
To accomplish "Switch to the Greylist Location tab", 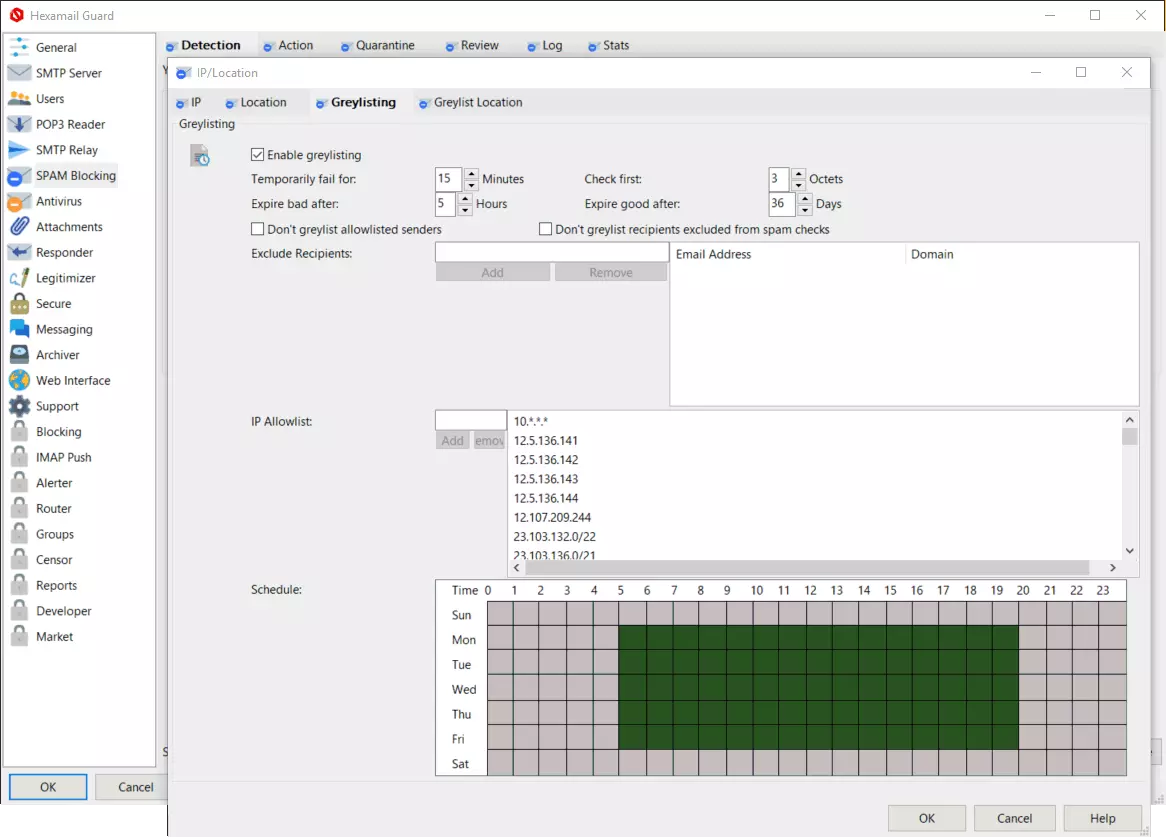I will tap(477, 102).
